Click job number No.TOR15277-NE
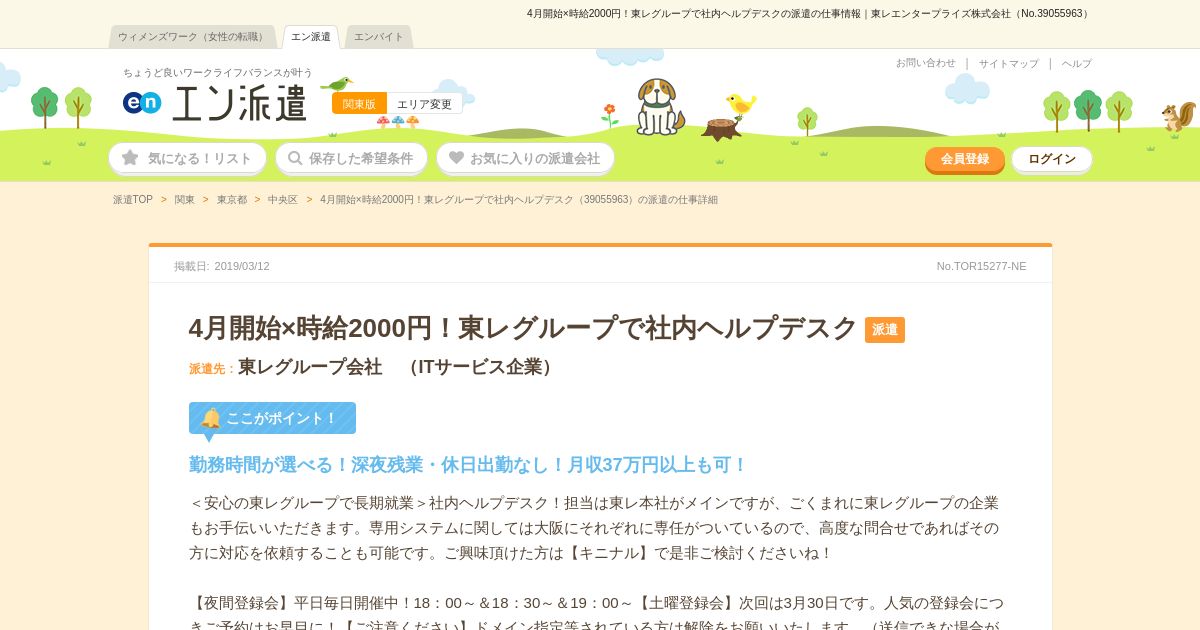This screenshot has height=630, width=1200. (x=981, y=266)
